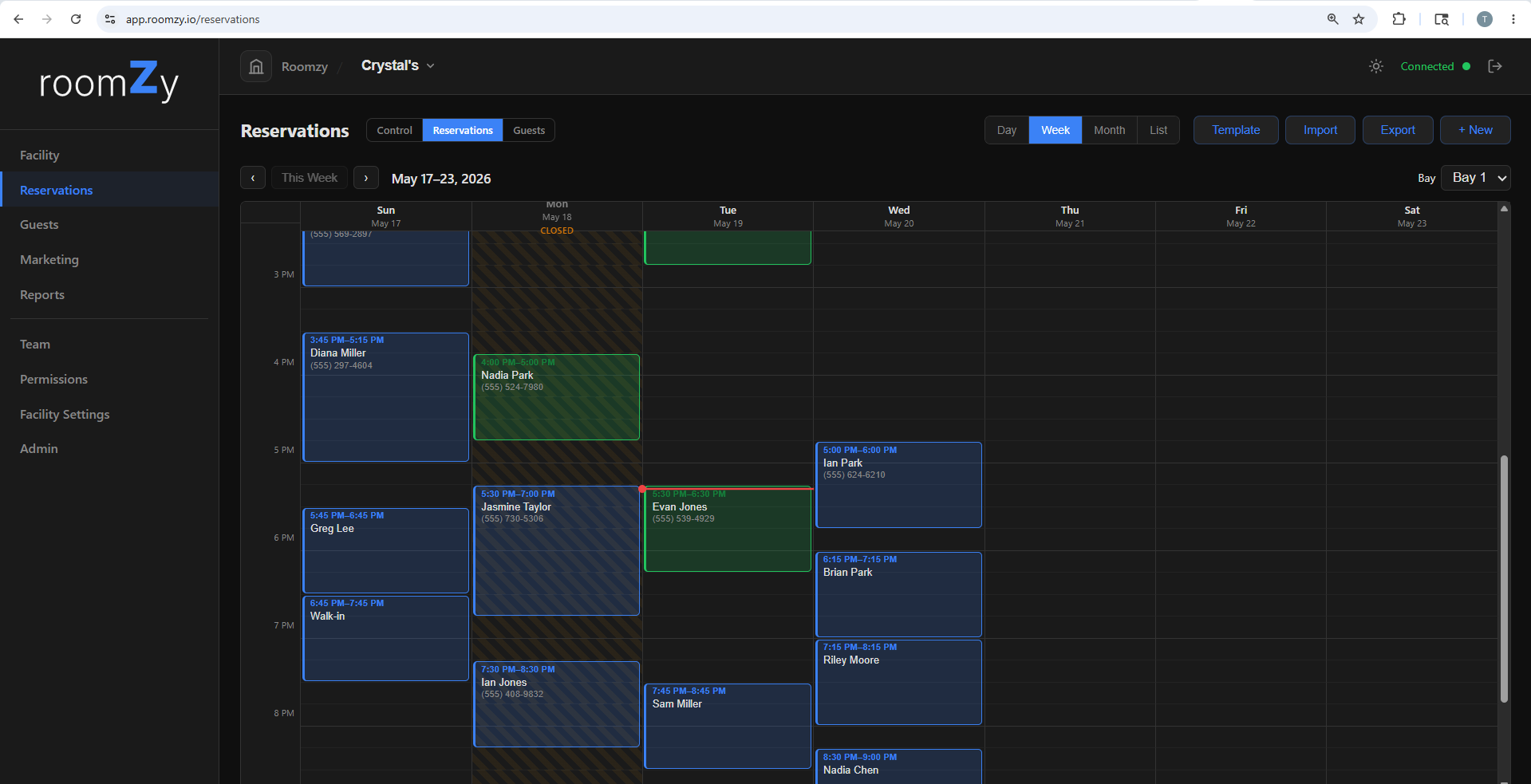This screenshot has height=784, width=1531.
Task: Open Marketing in sidebar
Action: coord(109,260)
